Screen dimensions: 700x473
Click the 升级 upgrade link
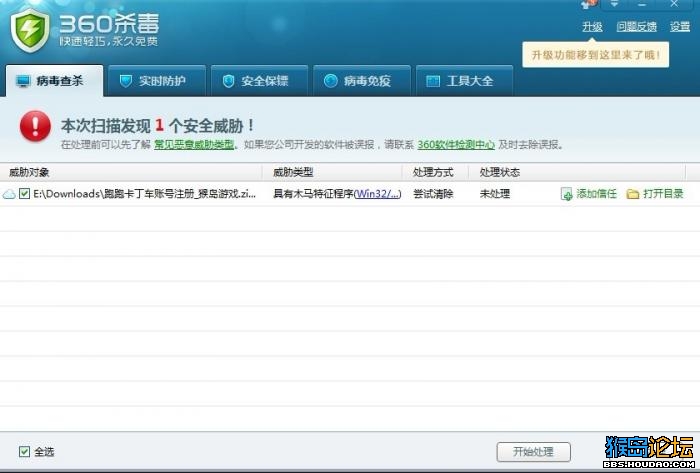[x=592, y=27]
